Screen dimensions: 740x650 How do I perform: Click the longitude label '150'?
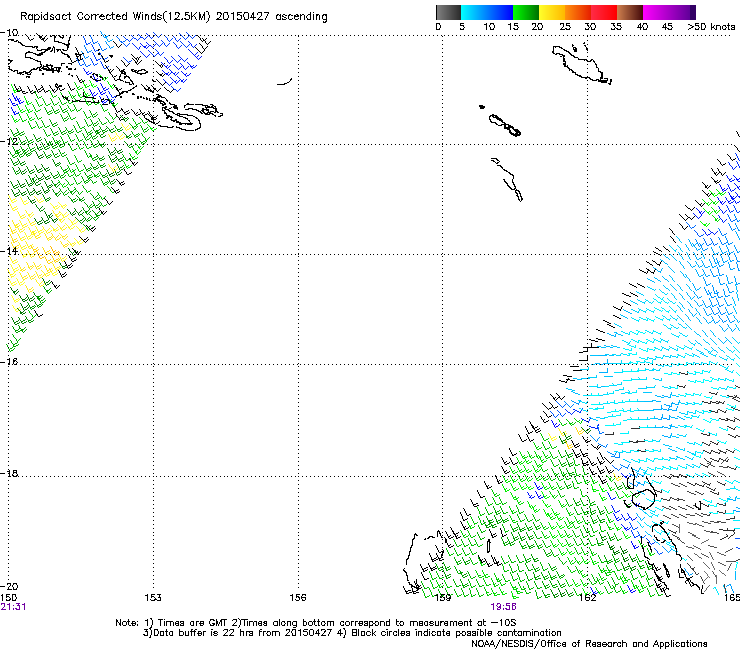coord(8,597)
